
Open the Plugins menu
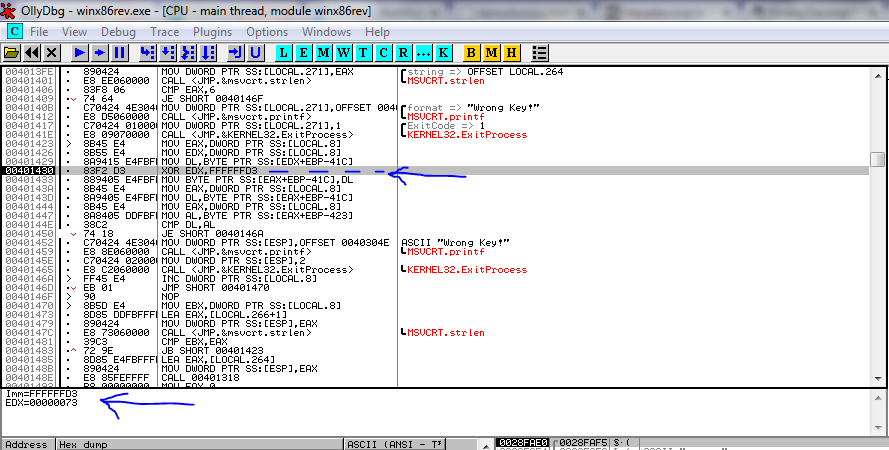point(213,32)
